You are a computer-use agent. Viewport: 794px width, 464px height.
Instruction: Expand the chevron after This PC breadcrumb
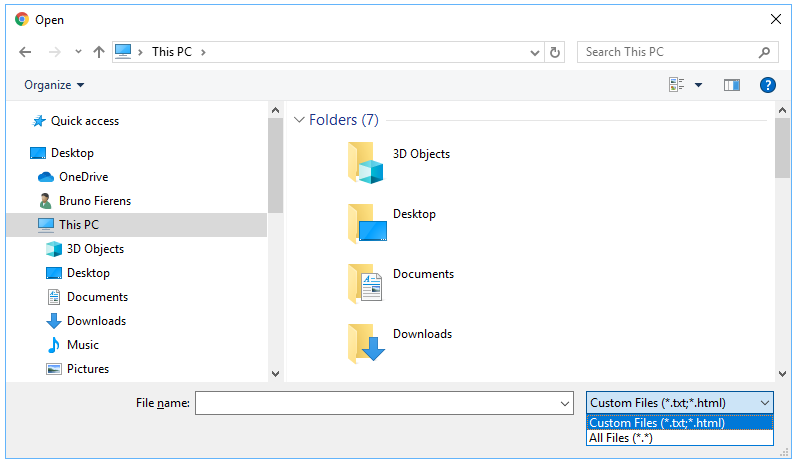point(203,52)
